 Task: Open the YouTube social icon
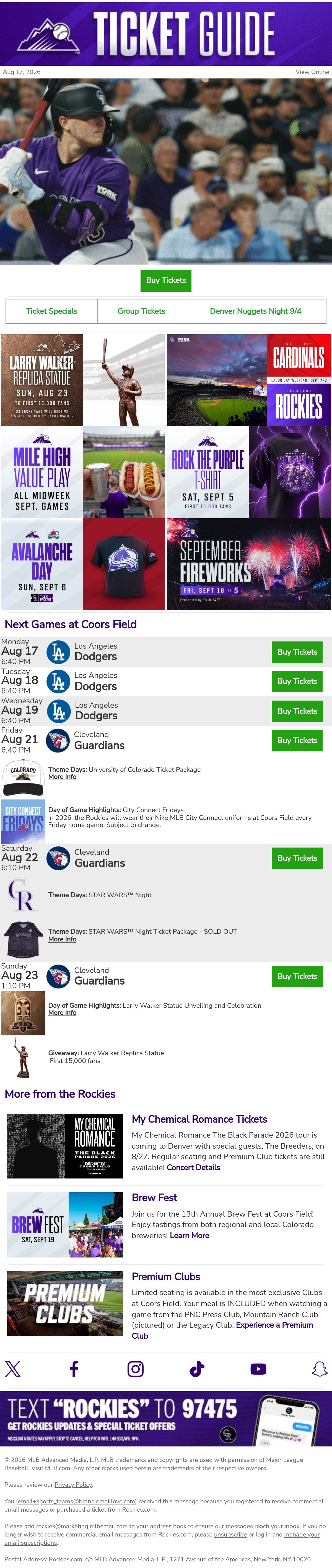coord(258,1369)
